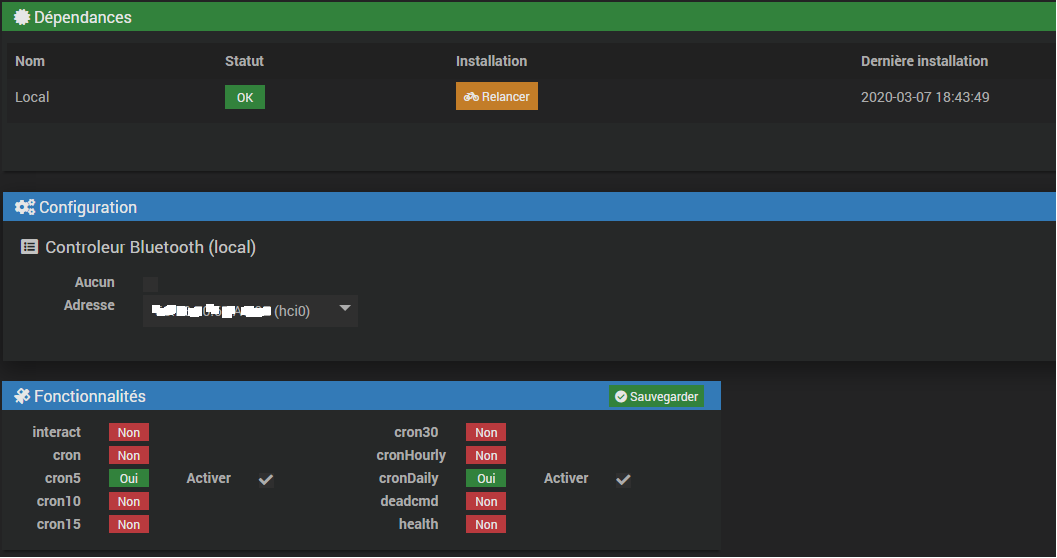Click the Fonctionnalités puzzle icon

point(22,397)
